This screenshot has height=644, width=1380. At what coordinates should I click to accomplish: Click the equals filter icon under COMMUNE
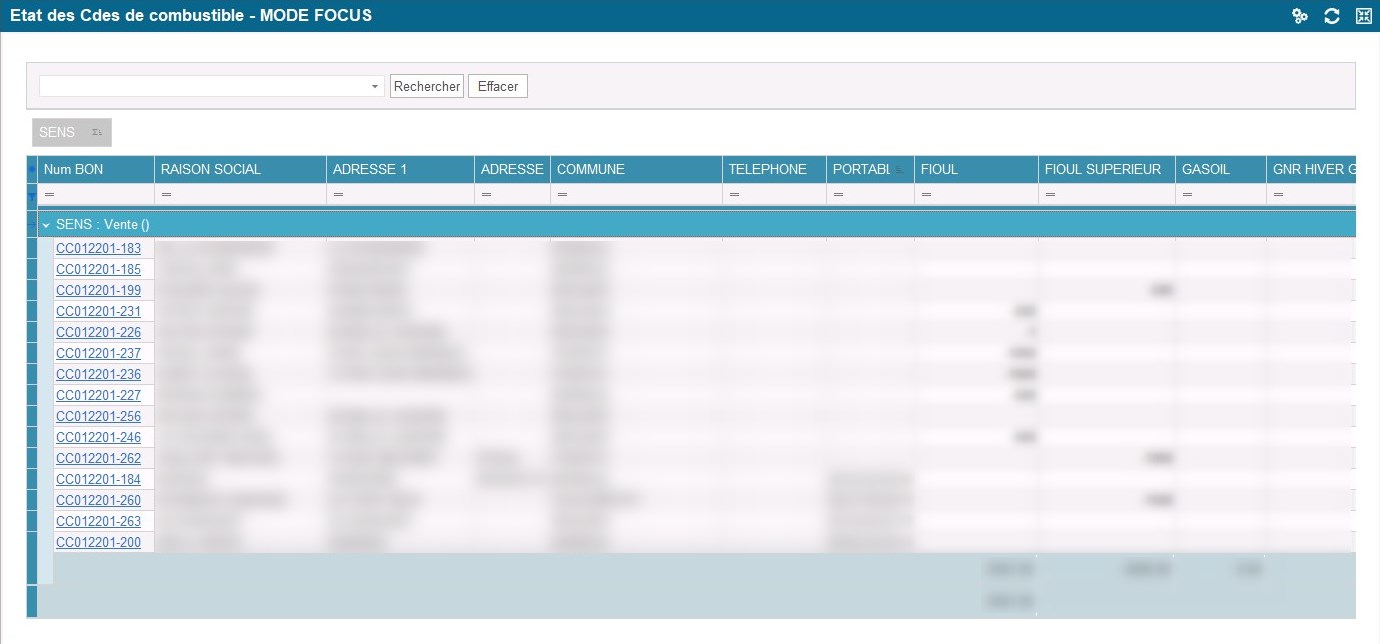pos(563,194)
